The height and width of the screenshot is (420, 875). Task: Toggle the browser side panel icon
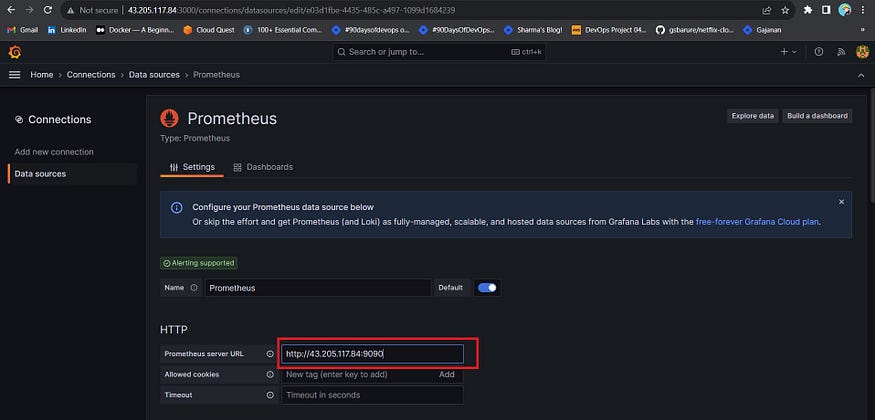point(826,10)
